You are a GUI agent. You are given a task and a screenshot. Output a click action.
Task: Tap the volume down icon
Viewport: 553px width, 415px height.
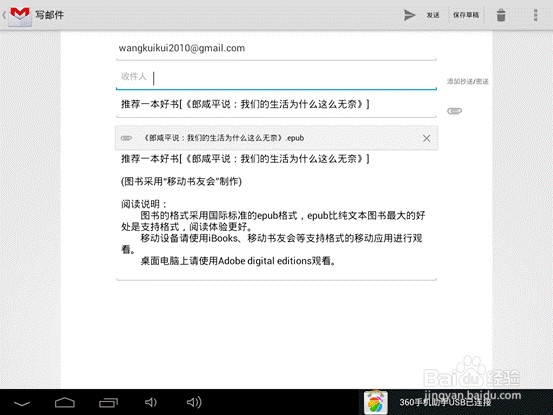click(x=151, y=402)
